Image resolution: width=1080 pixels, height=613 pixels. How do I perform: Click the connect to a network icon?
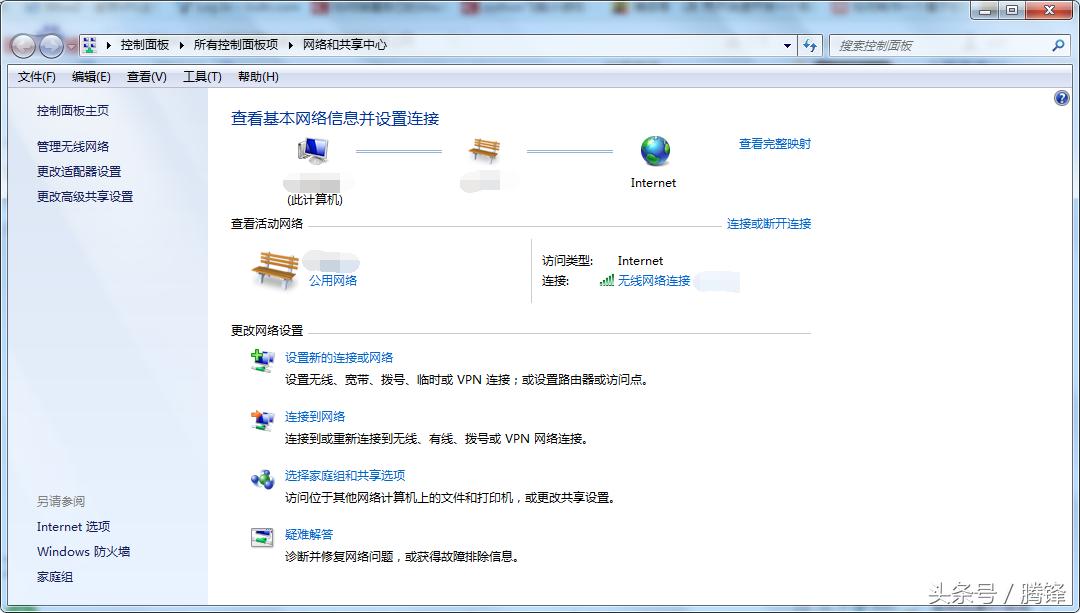point(262,422)
